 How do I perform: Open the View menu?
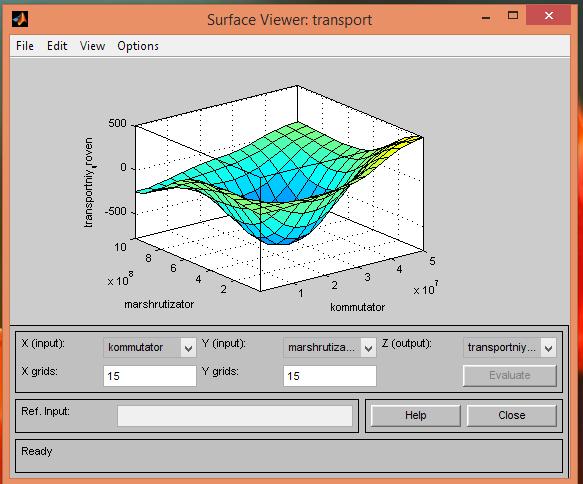point(93,46)
